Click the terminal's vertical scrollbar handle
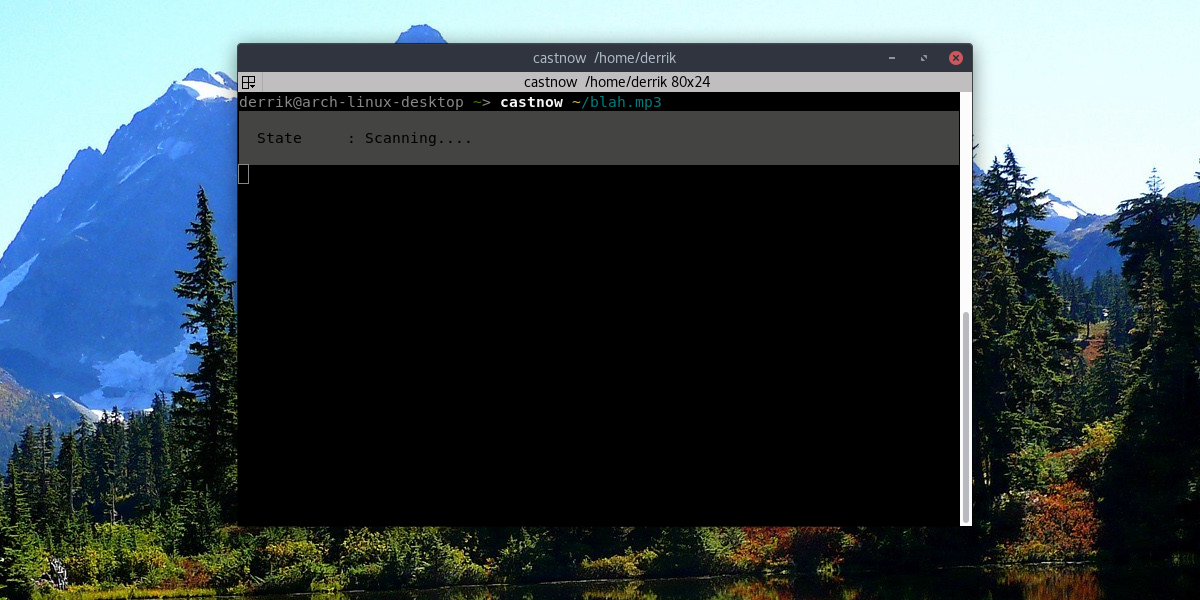Viewport: 1200px width, 600px height. click(965, 417)
